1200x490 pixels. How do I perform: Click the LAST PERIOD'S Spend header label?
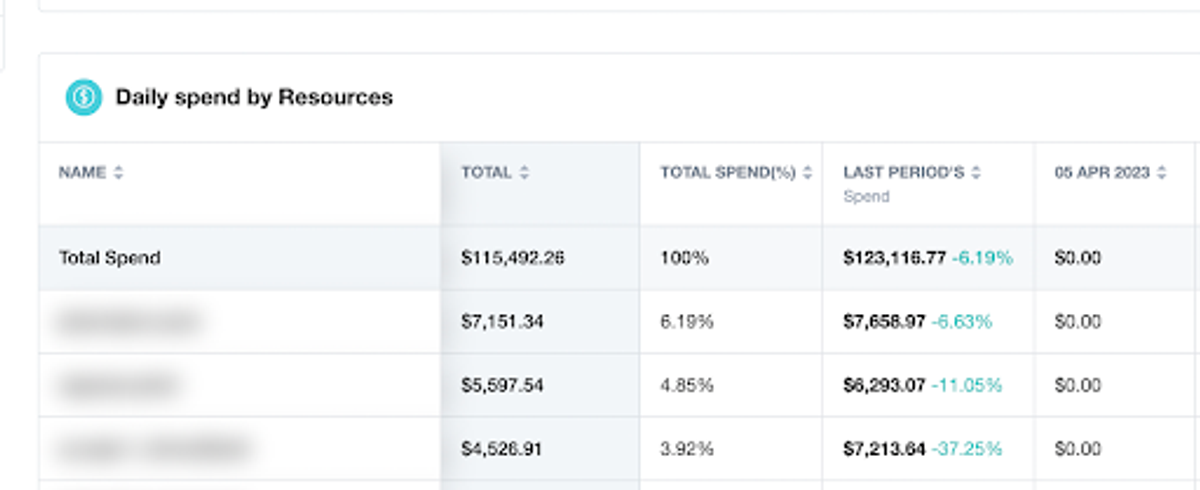tap(903, 183)
